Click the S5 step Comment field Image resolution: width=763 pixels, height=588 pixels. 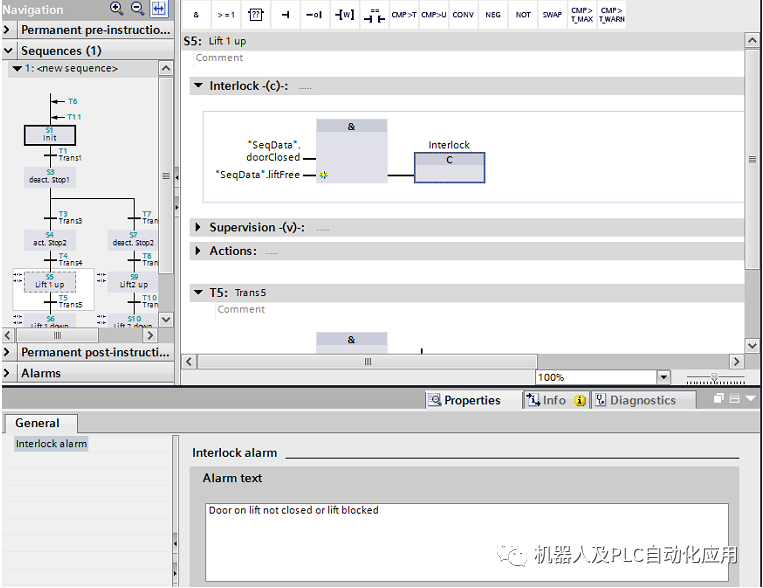219,58
